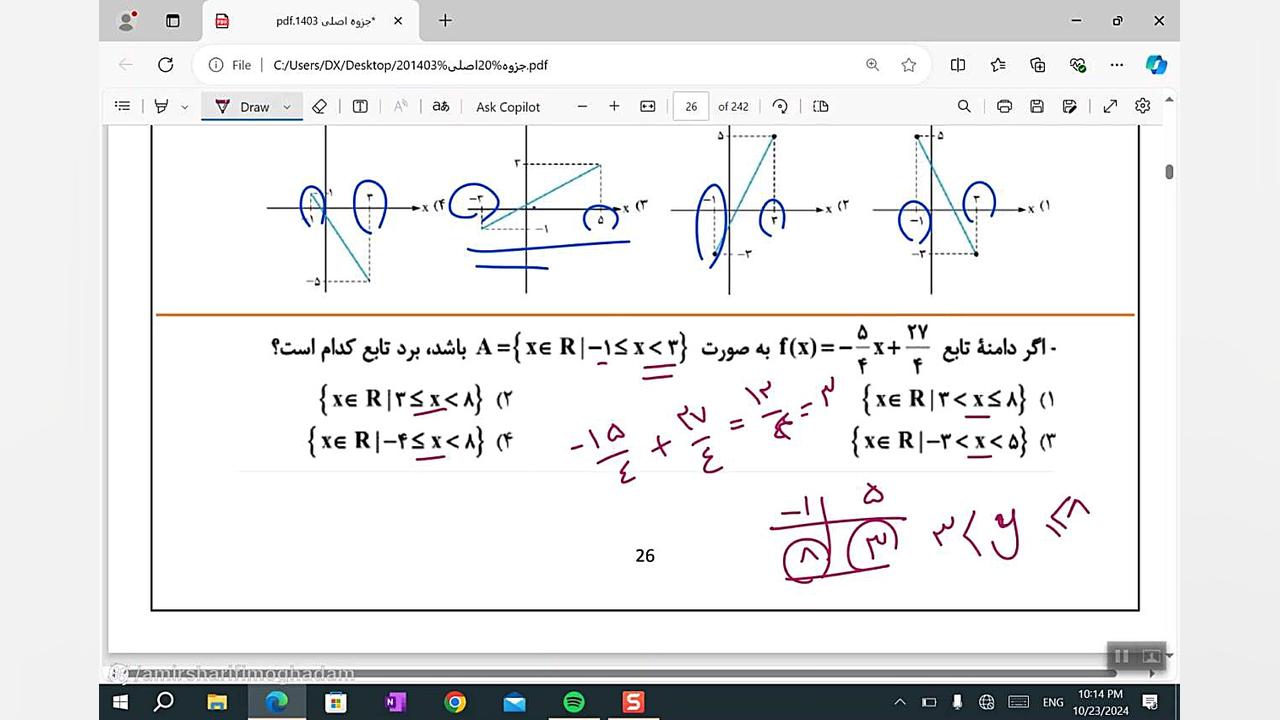Viewport: 1280px width, 720px height.
Task: Open the Mail app from the taskbar
Action: click(x=514, y=702)
